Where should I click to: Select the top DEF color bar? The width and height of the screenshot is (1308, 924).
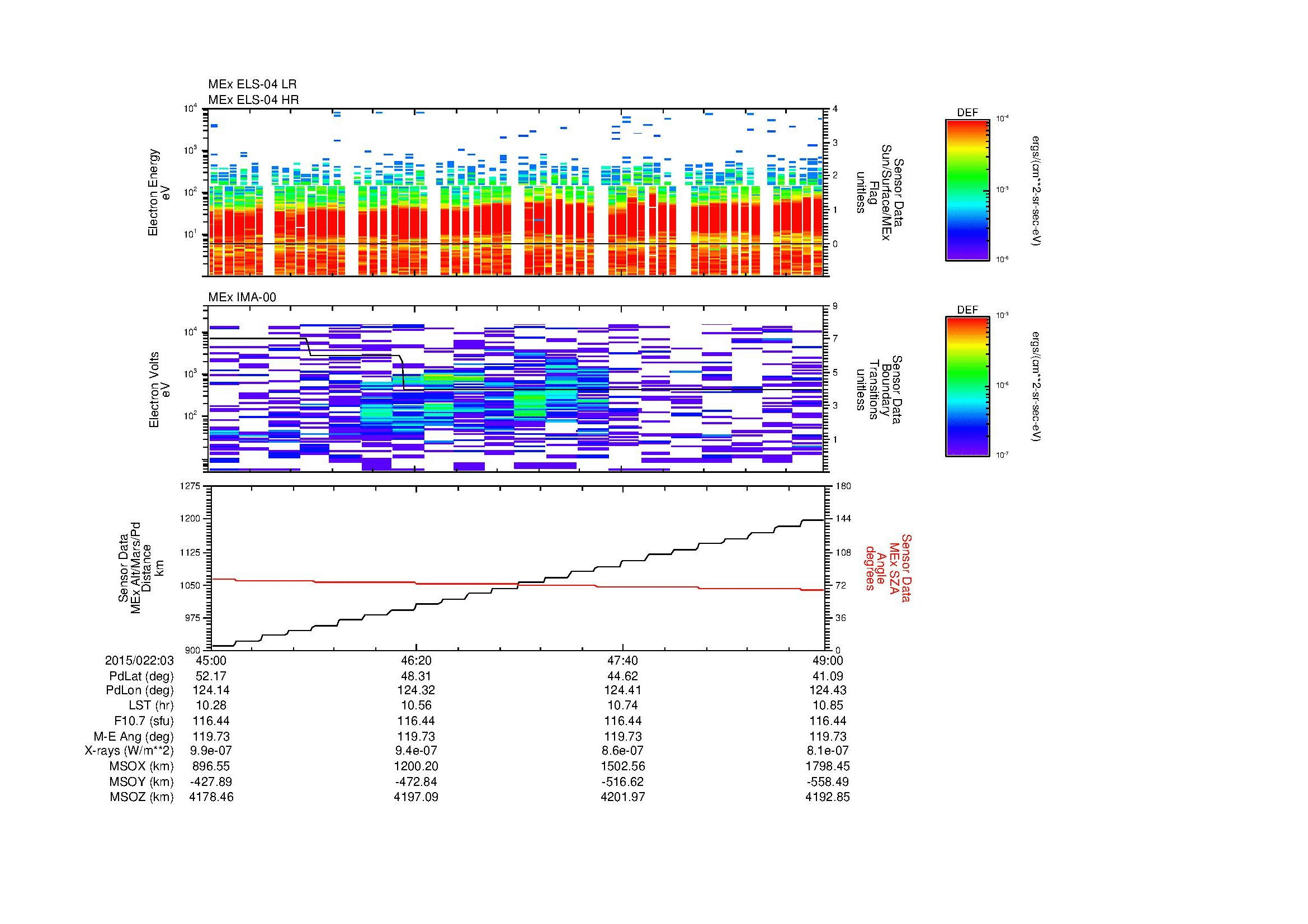(x=967, y=189)
